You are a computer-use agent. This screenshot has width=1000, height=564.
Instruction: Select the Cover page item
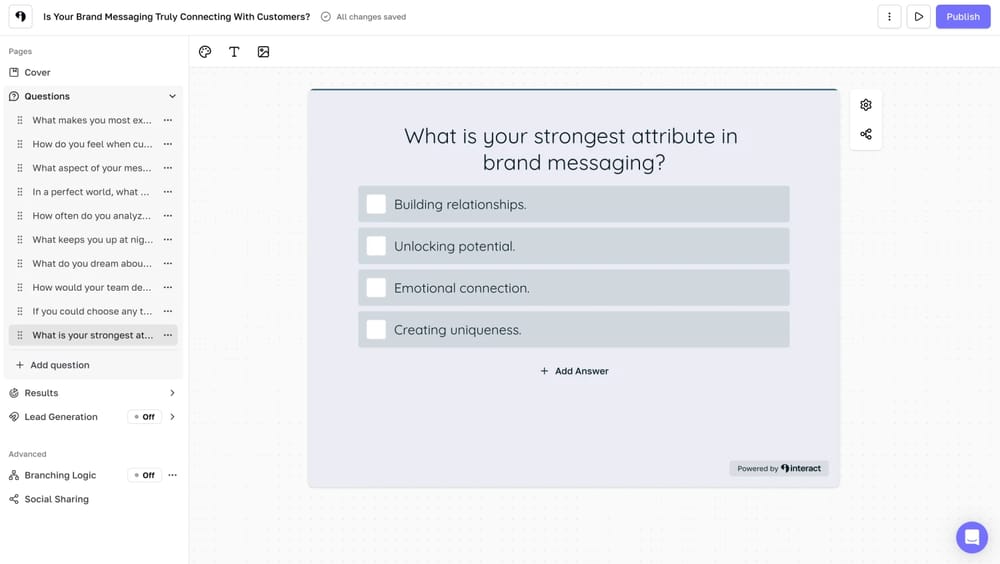37,73
